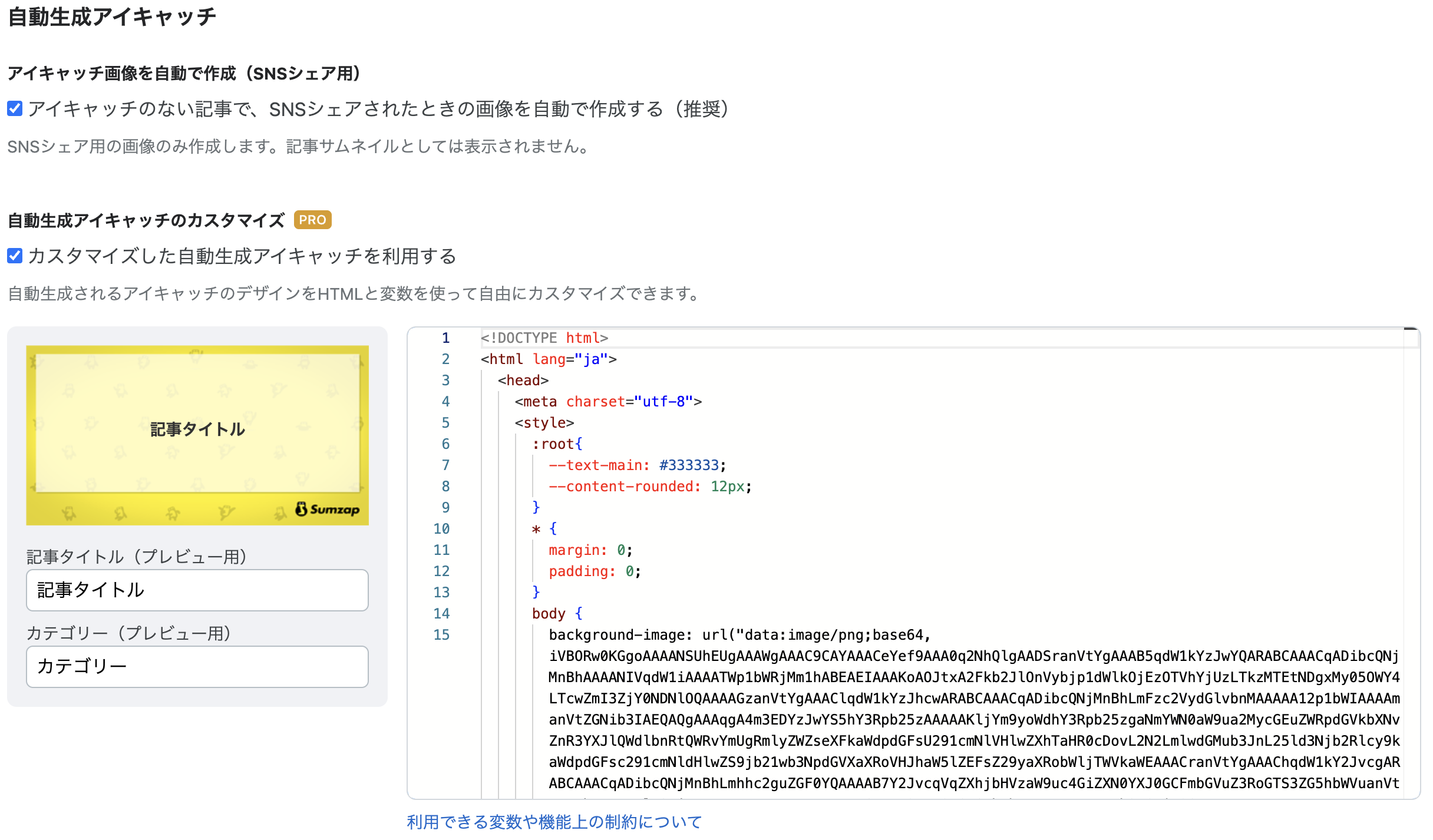This screenshot has height=840, width=1433.
Task: Click the padding: 0 line in editor
Action: 594,571
